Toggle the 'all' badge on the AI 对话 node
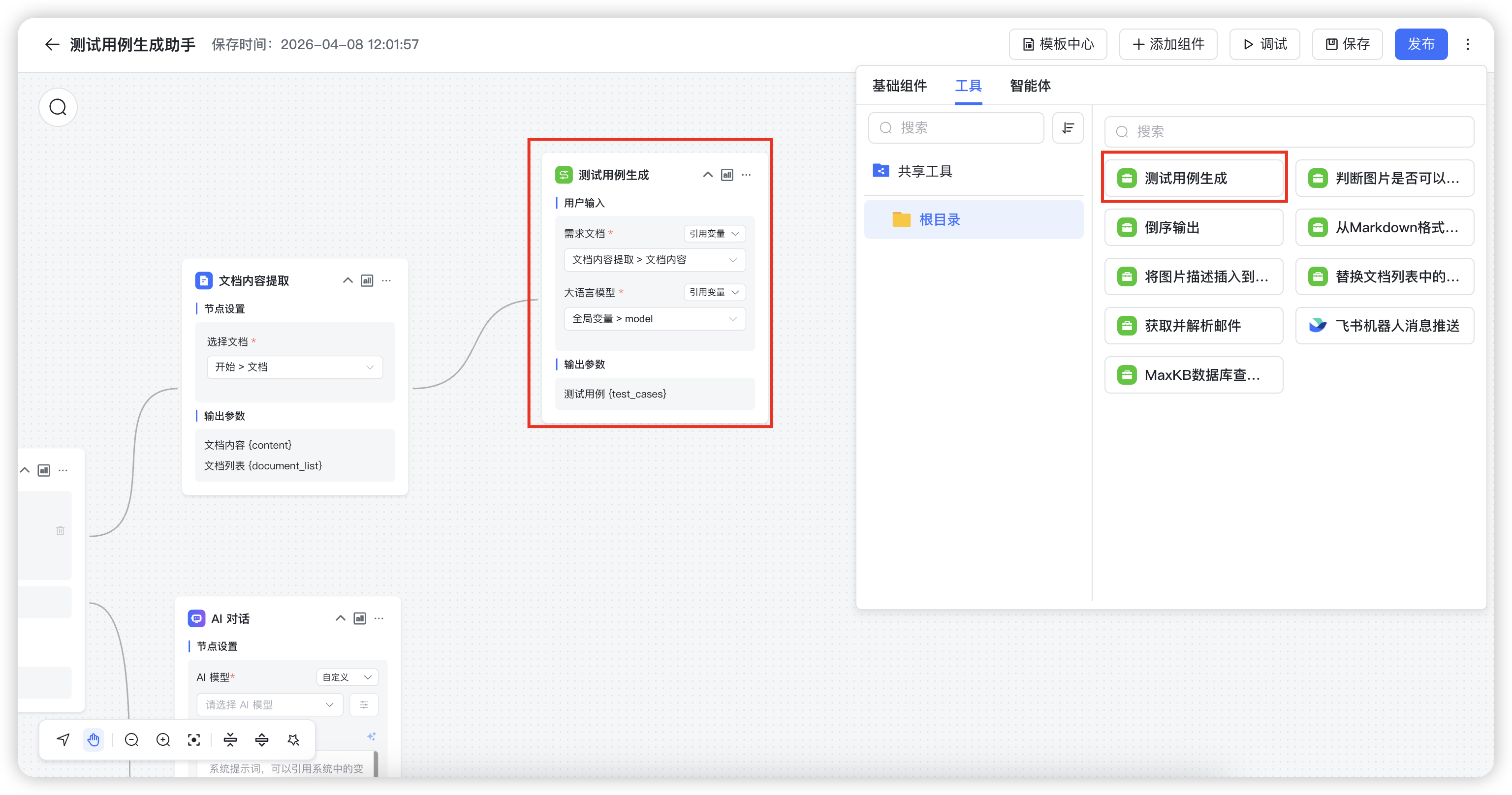 pos(359,618)
